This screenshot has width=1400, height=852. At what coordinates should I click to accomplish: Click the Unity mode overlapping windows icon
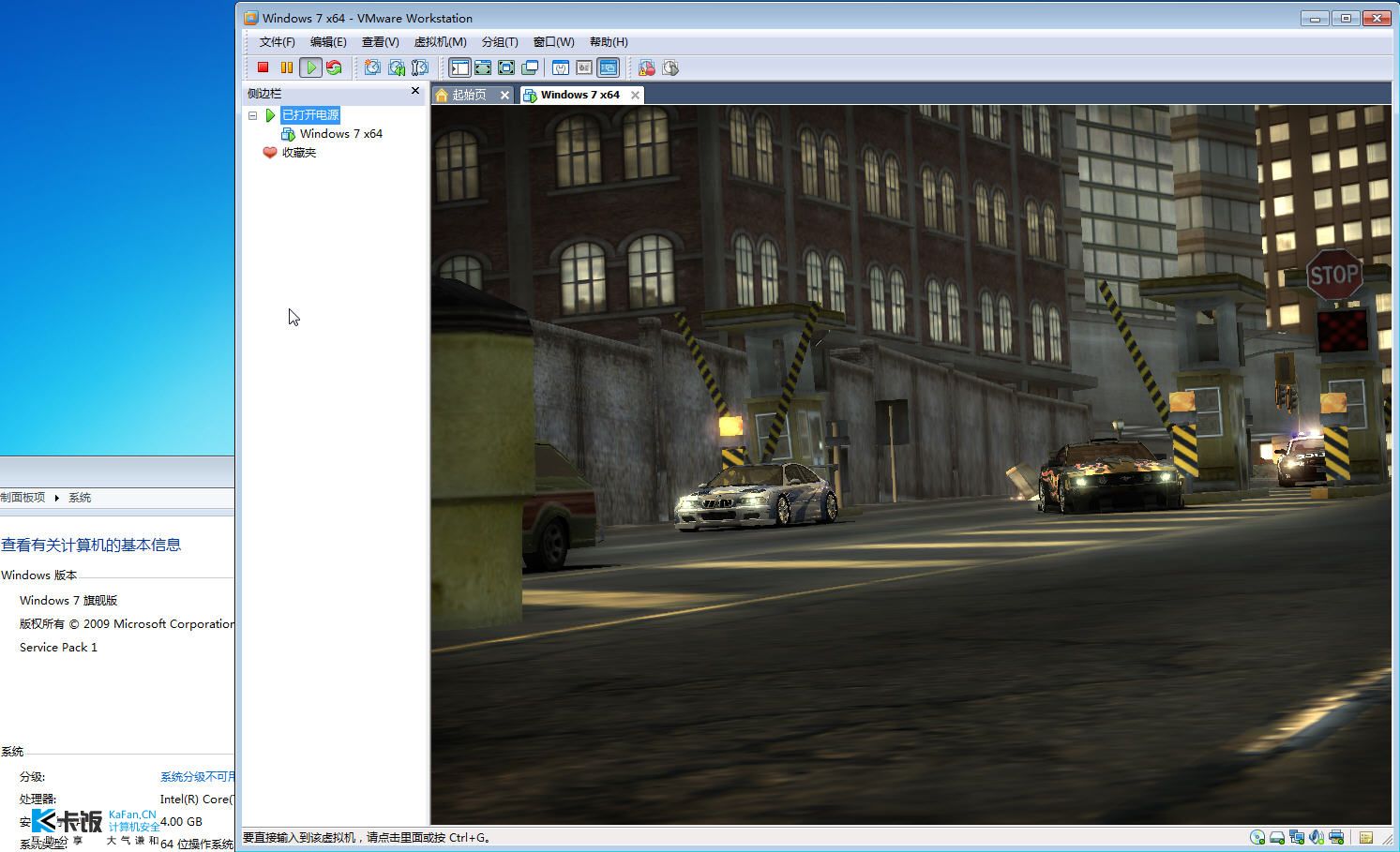(530, 67)
